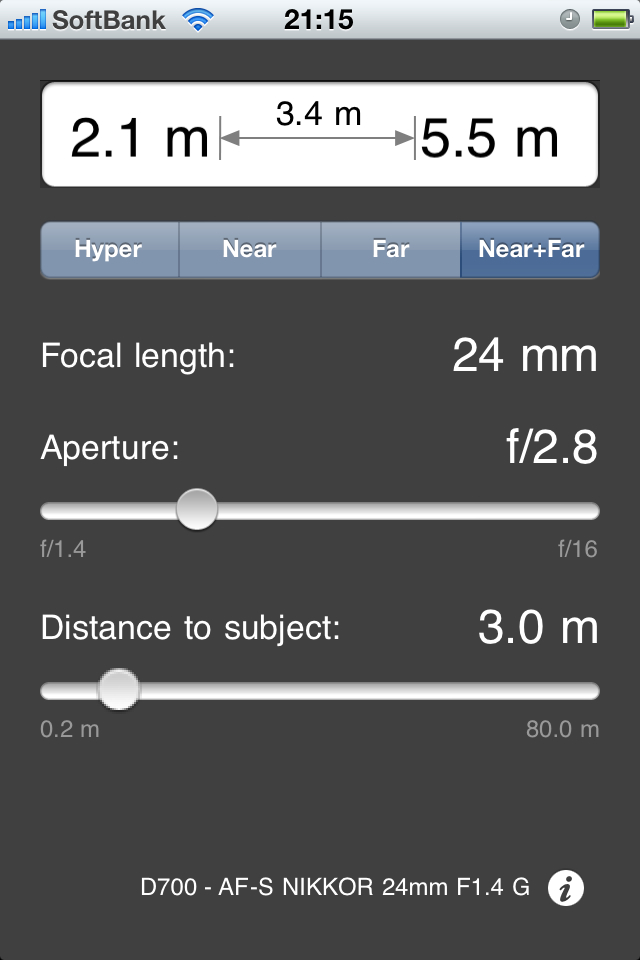640x960 pixels.
Task: Open the D700 camera and lens label
Action: pyautogui.click(x=335, y=887)
